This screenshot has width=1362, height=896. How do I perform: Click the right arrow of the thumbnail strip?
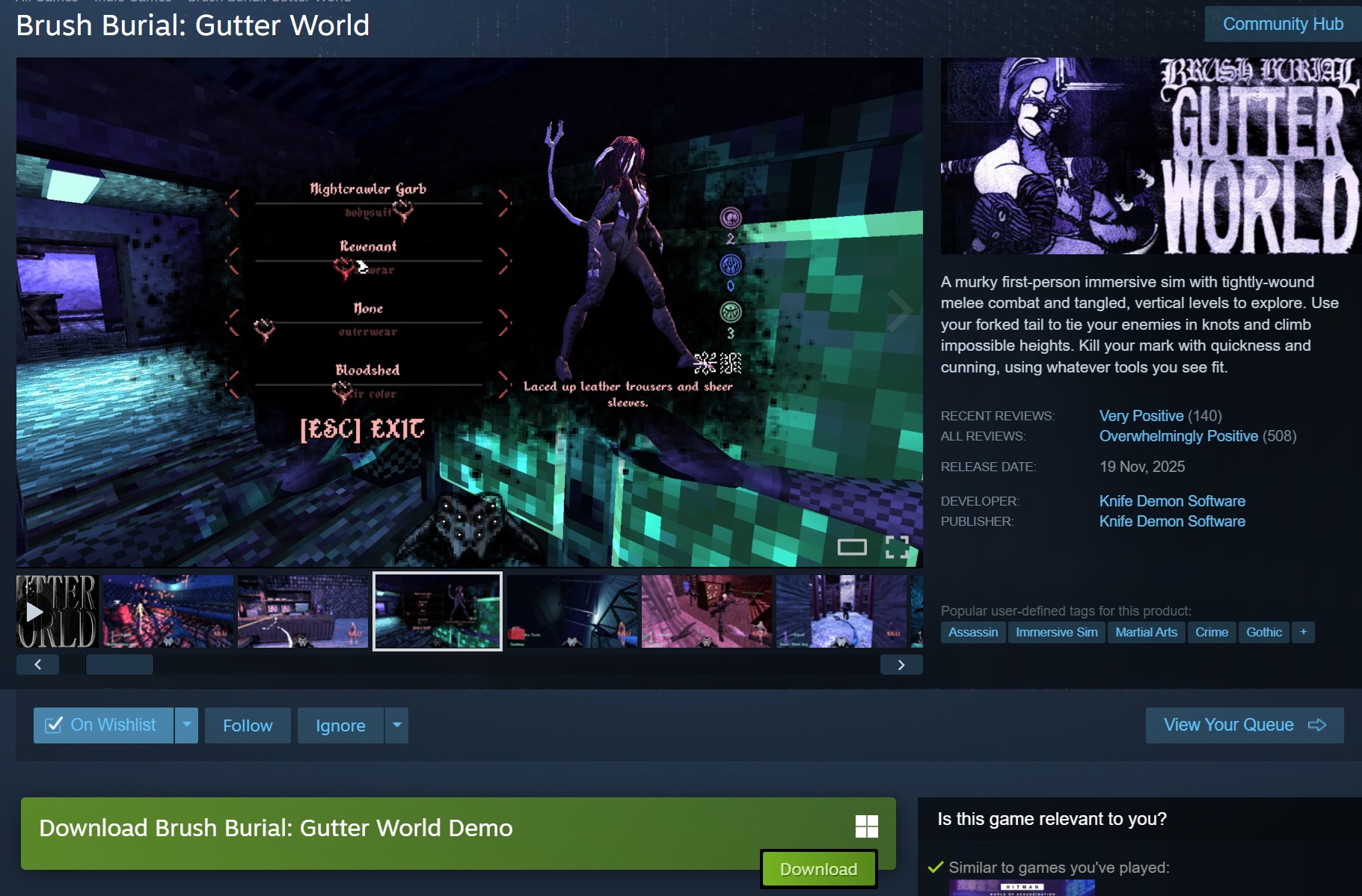(x=901, y=664)
